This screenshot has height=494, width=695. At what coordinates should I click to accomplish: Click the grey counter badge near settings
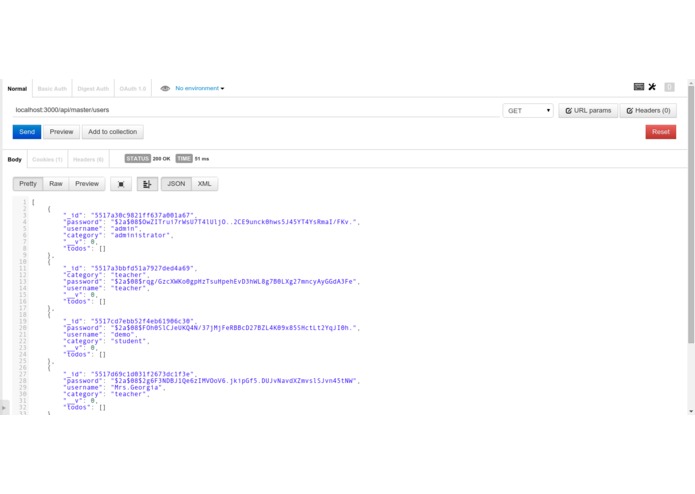click(669, 87)
